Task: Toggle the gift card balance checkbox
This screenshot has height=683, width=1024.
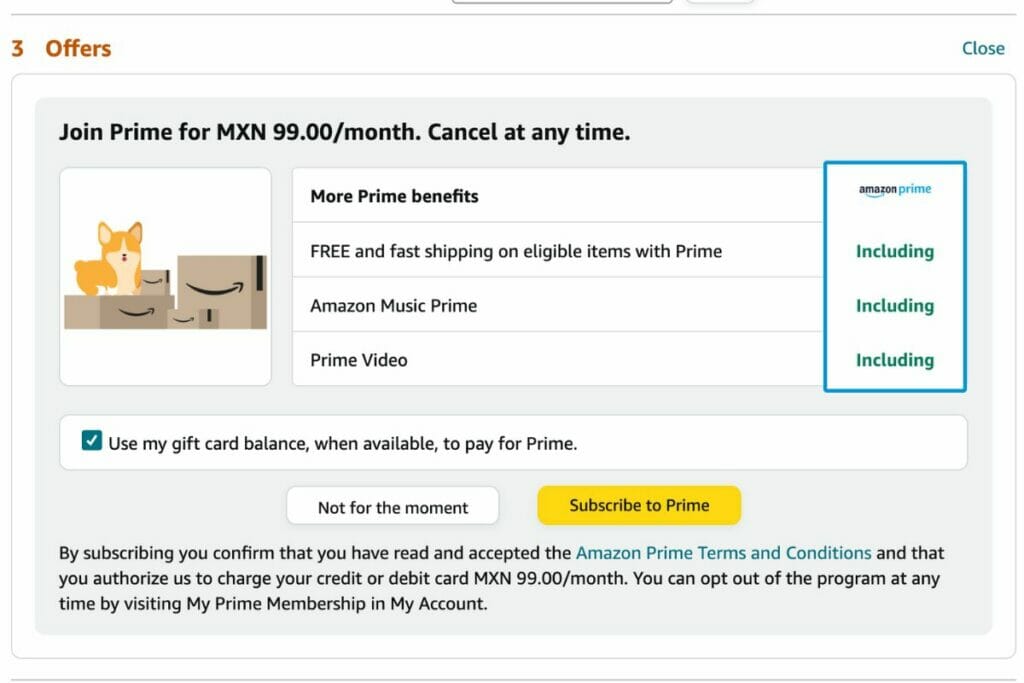Action: (92, 441)
